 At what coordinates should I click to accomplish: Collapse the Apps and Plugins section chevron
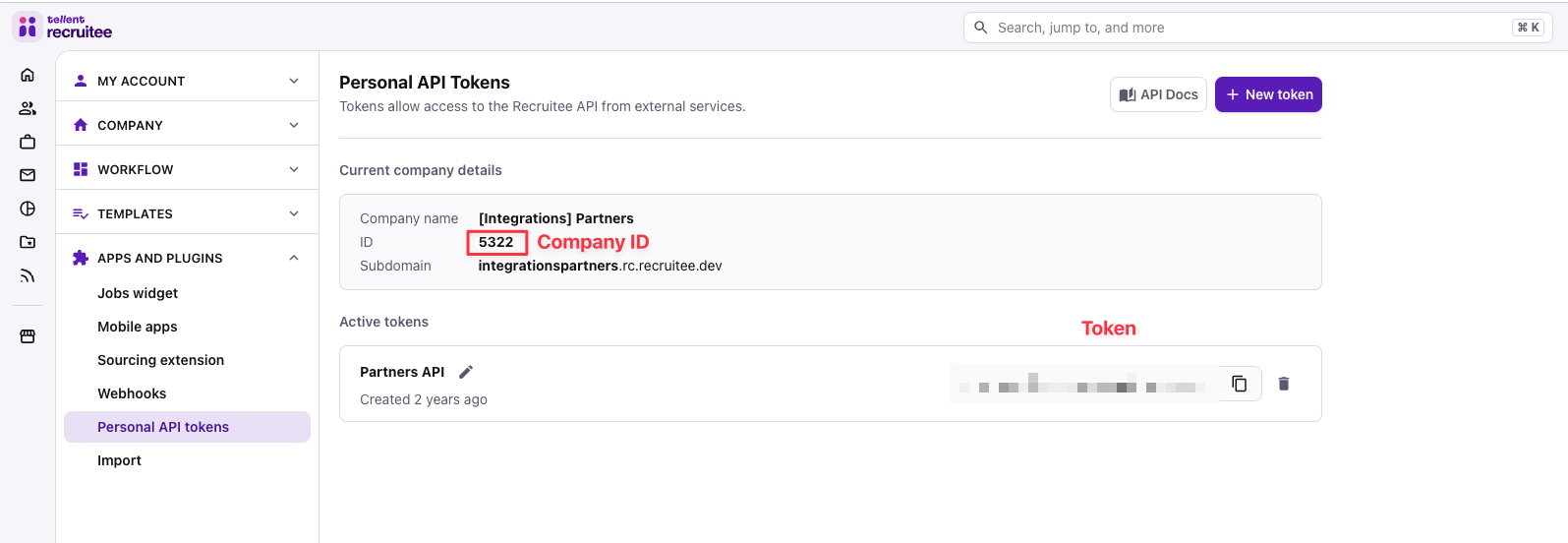coord(294,258)
